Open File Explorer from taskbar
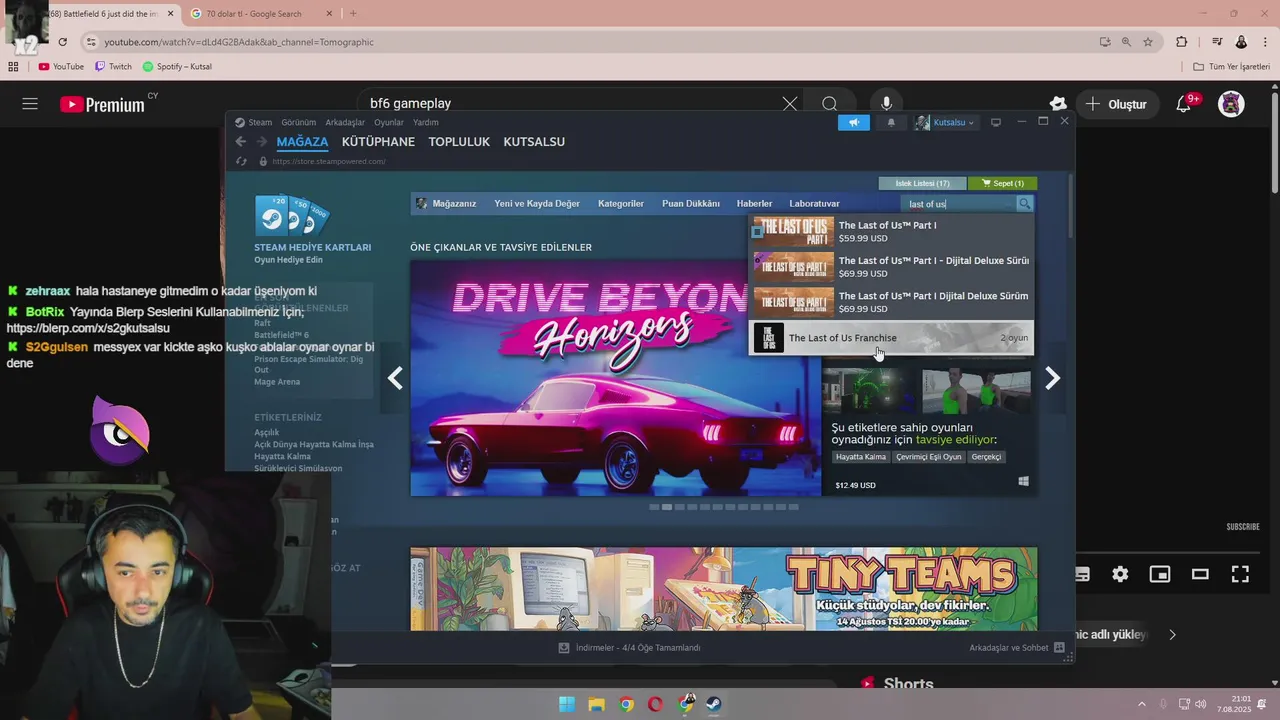1280x720 pixels. click(x=596, y=704)
